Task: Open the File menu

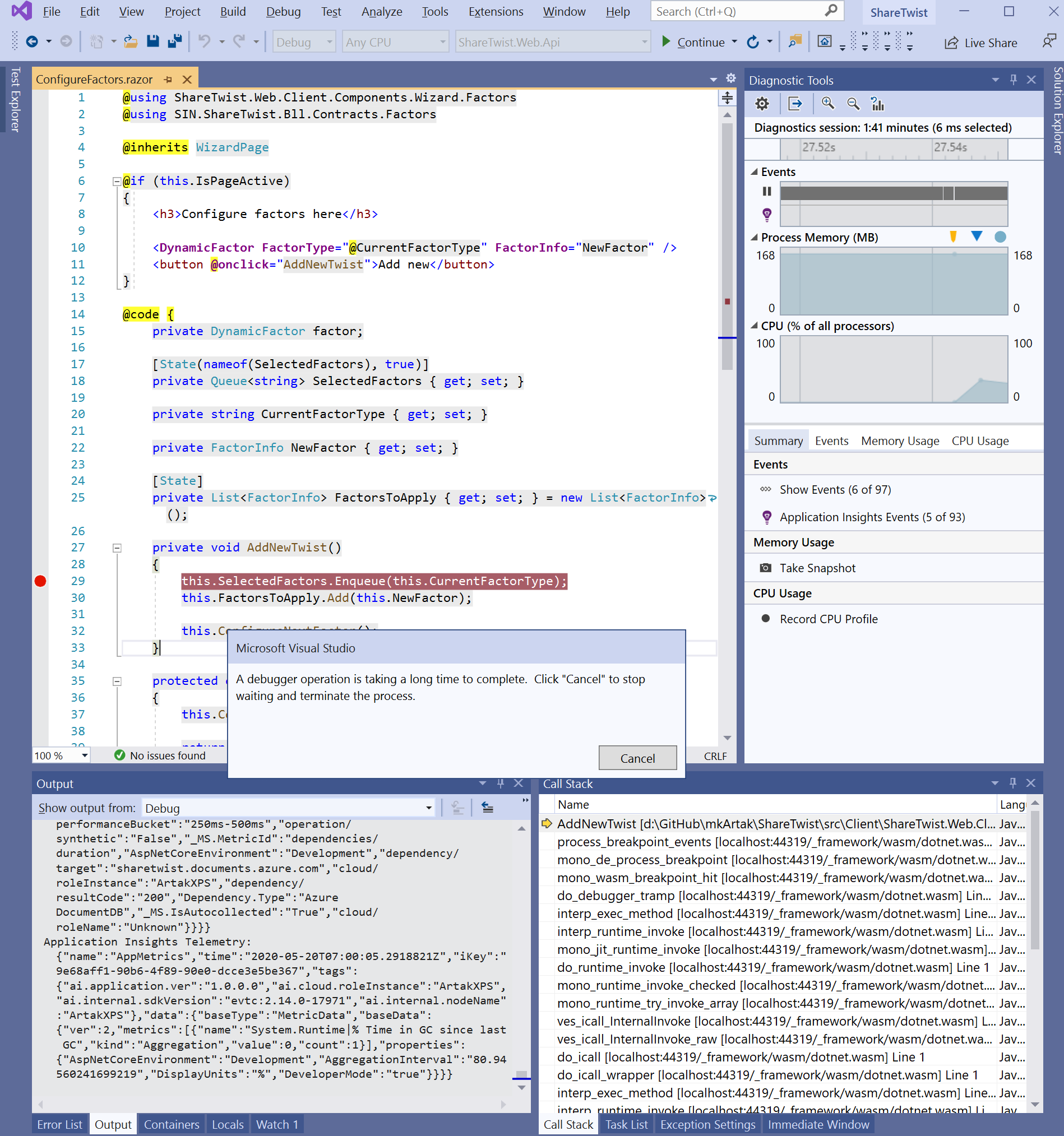Action: pyautogui.click(x=52, y=11)
